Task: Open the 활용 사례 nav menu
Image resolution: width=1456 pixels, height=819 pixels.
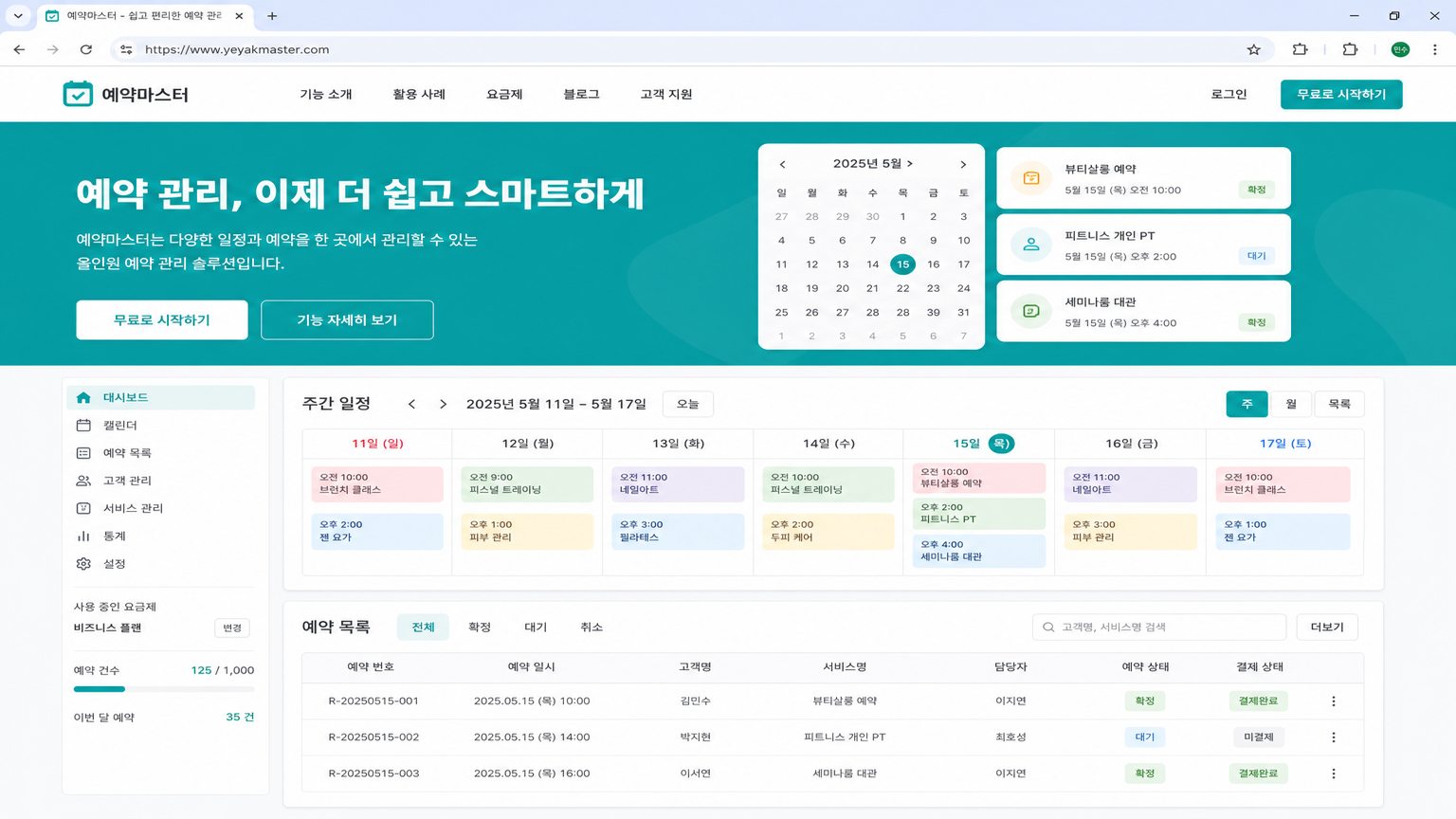Action: pyautogui.click(x=419, y=94)
